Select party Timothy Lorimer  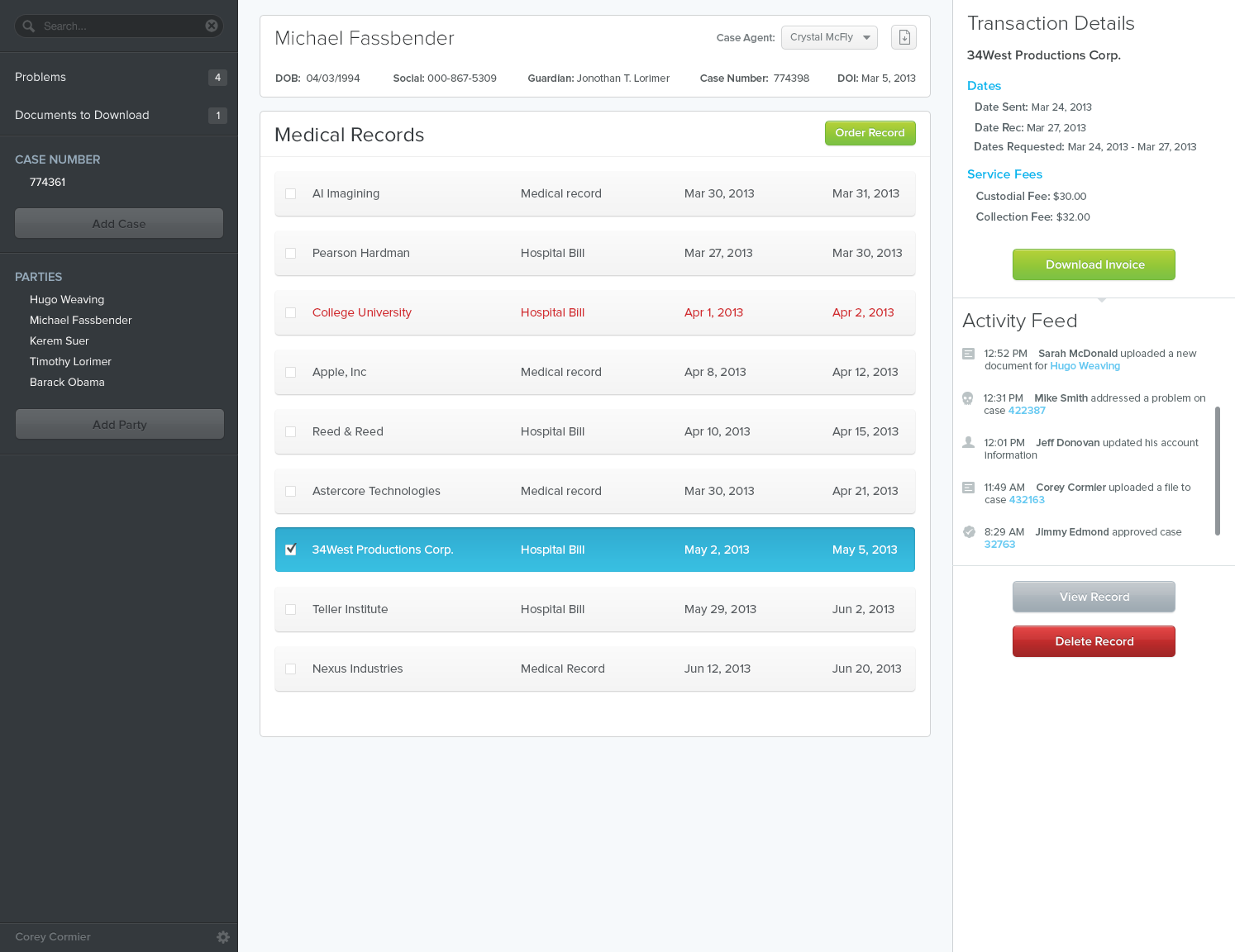(x=70, y=361)
